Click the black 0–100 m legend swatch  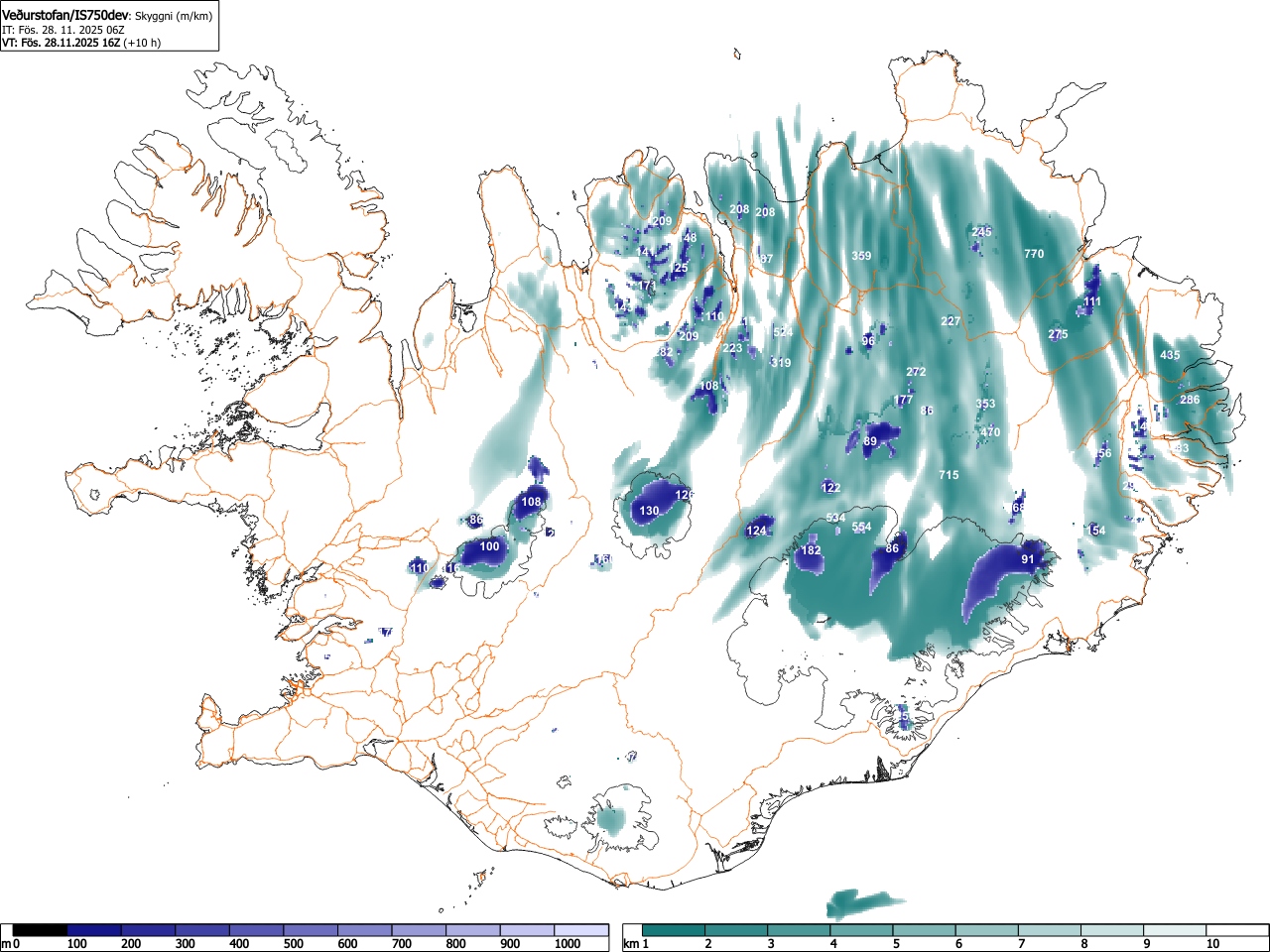[x=40, y=930]
